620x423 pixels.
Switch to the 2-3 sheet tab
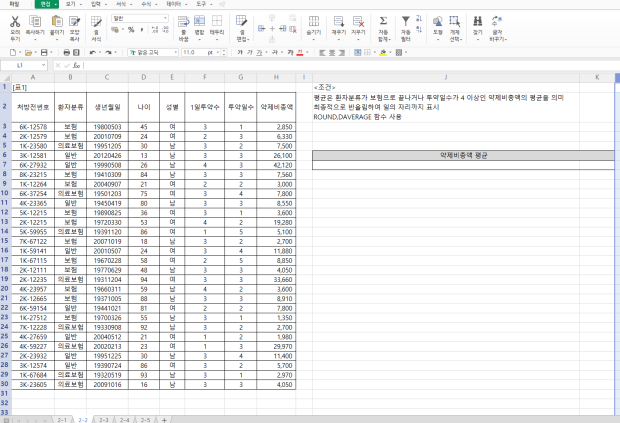103,418
